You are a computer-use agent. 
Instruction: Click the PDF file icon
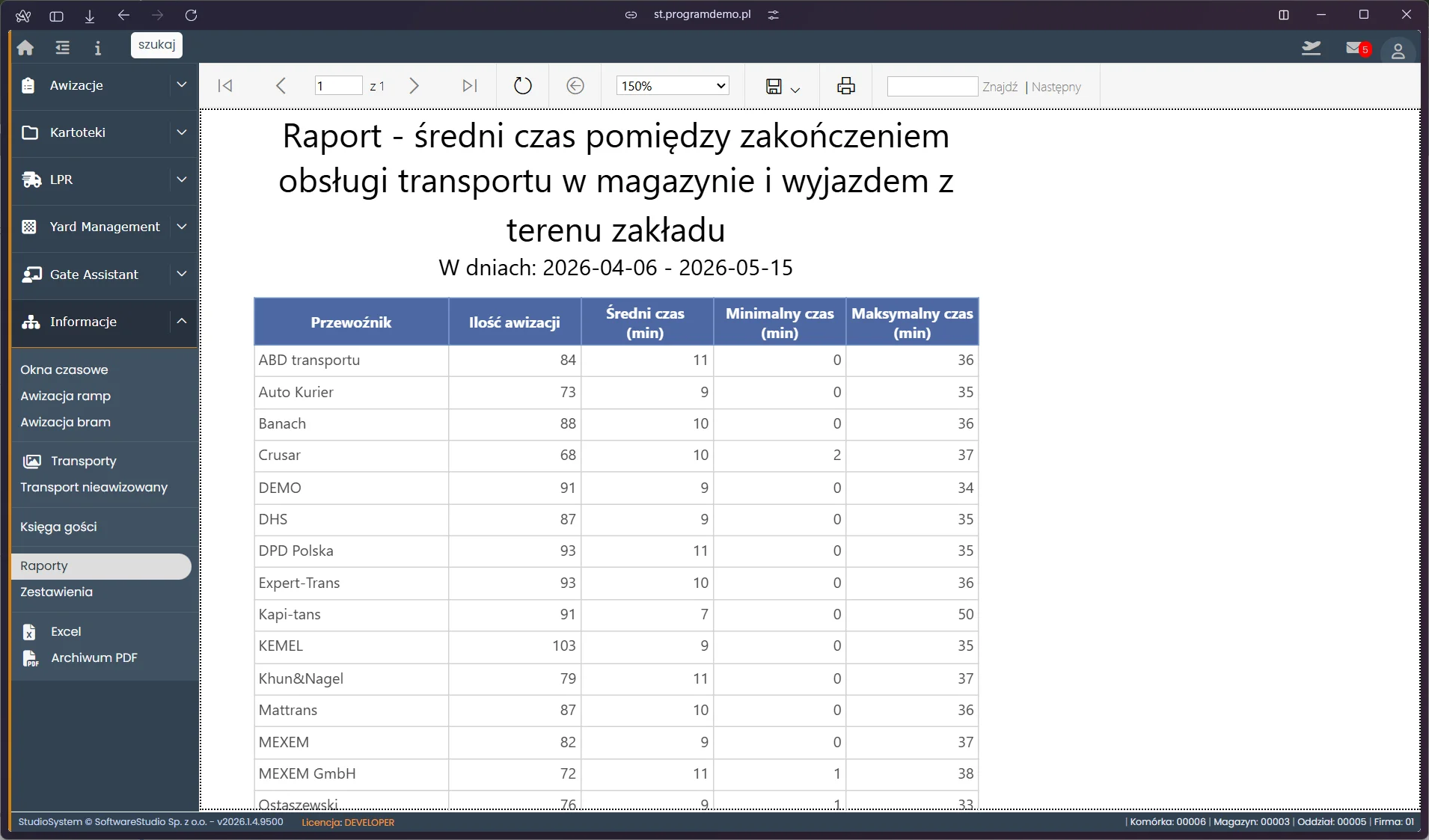pyautogui.click(x=30, y=658)
